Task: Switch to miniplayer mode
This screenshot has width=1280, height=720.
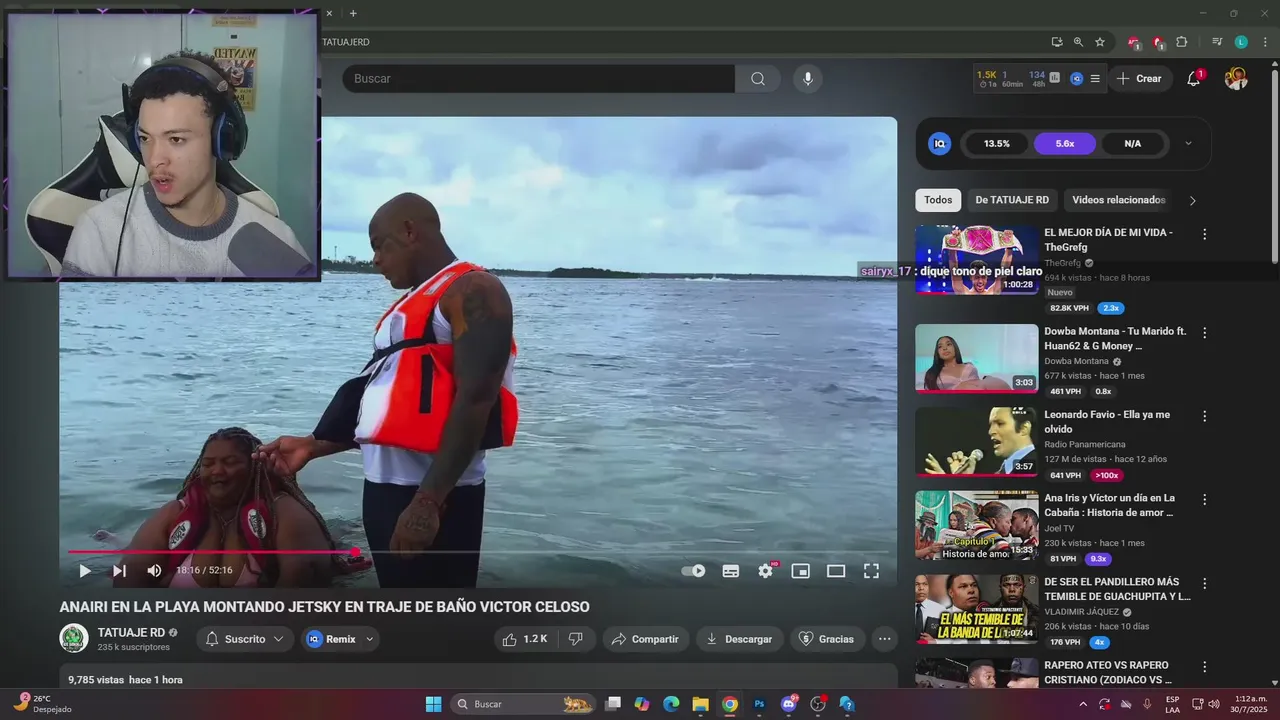Action: click(800, 571)
